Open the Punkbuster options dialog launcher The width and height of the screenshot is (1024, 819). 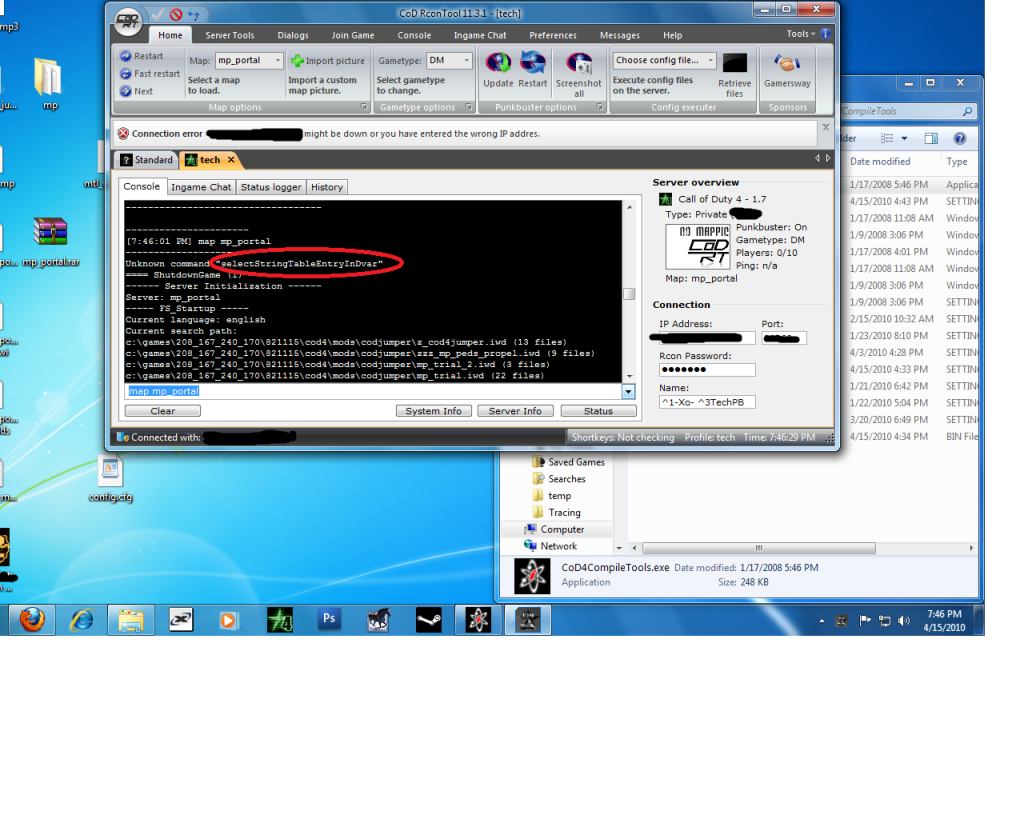[600, 106]
